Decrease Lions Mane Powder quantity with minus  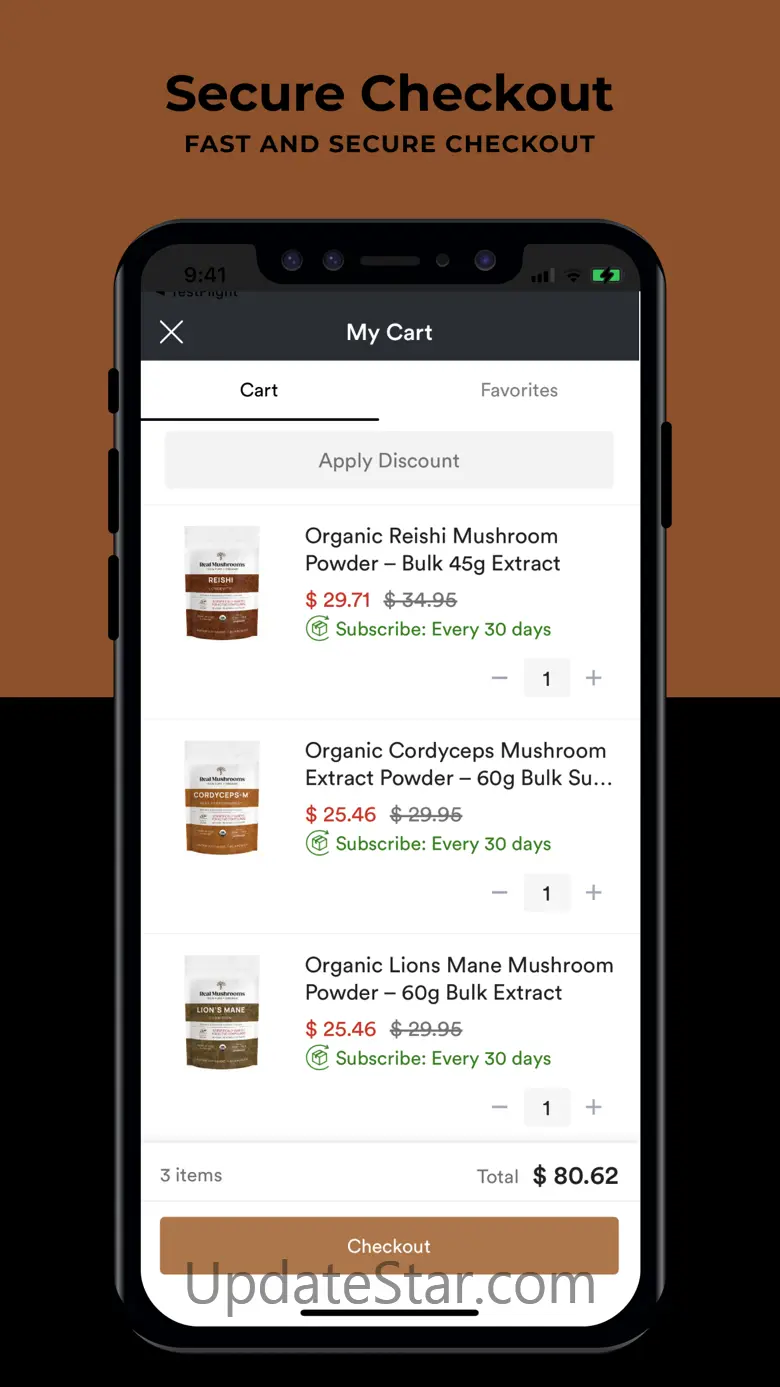coord(500,1107)
